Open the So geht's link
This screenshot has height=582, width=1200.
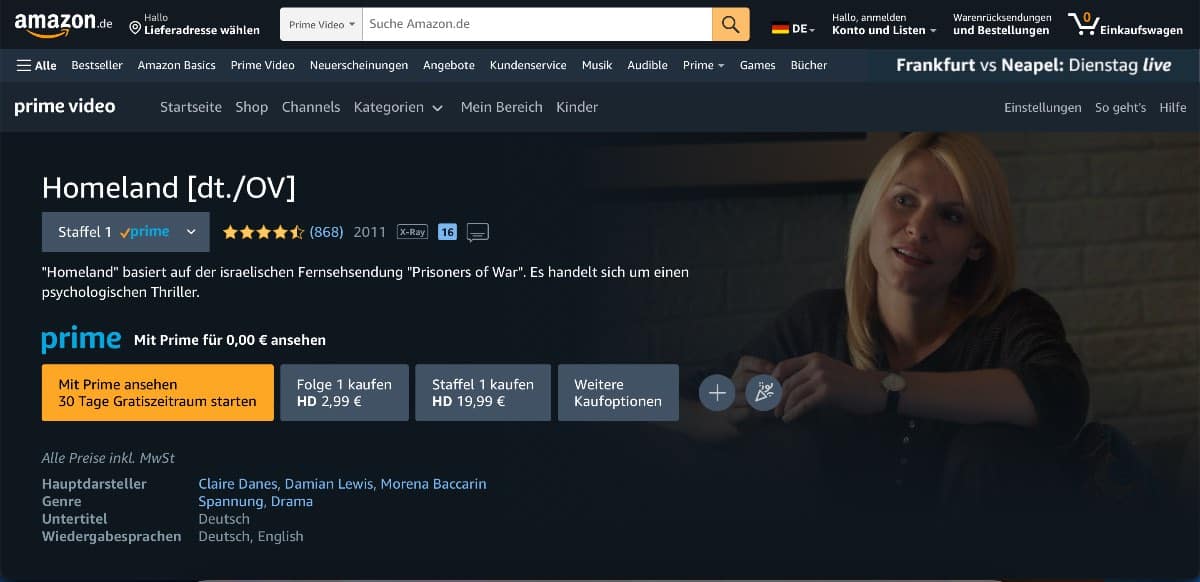[1121, 107]
